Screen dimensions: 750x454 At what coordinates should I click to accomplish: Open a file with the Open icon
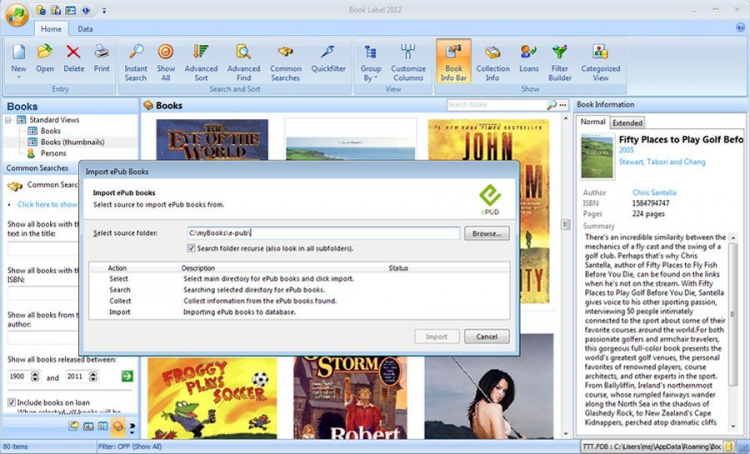(x=44, y=52)
